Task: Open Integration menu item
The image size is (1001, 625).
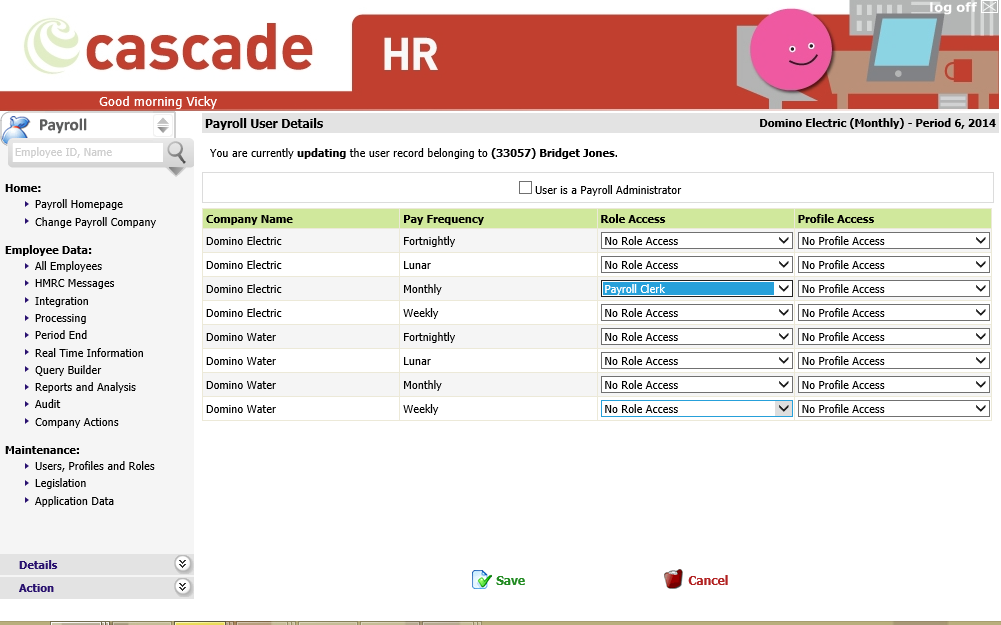Action: [61, 301]
